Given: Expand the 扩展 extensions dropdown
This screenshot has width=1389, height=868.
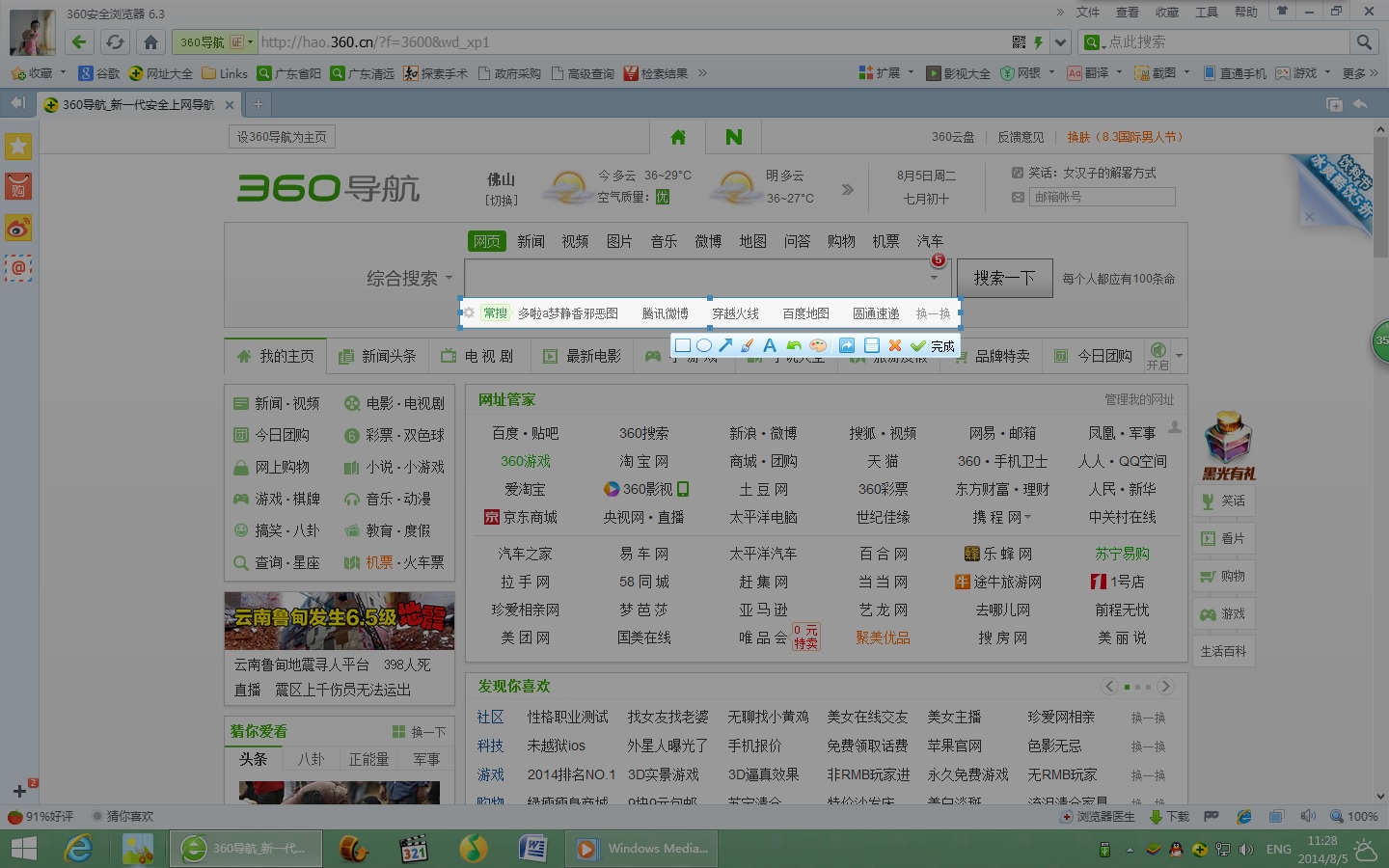Looking at the screenshot, I should tap(911, 72).
